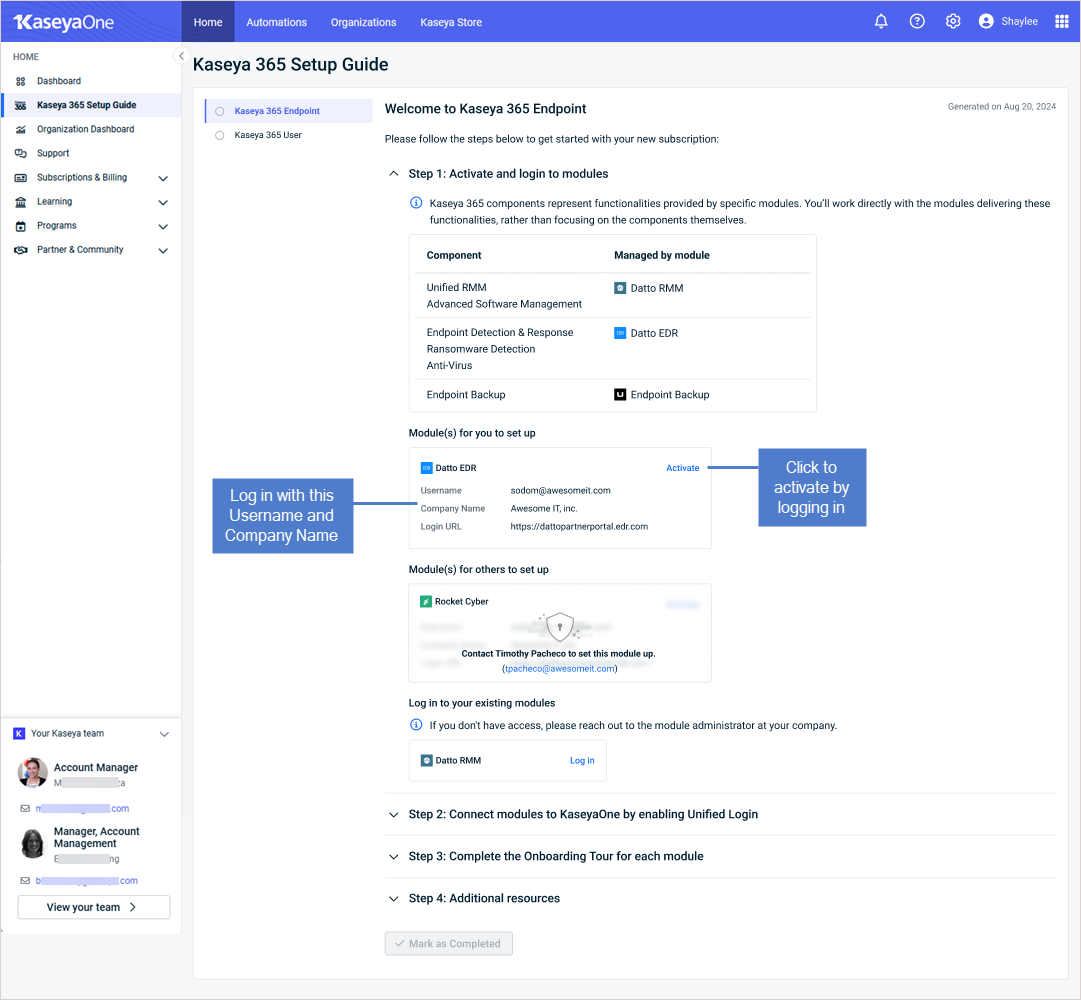Expand Step 2 Unified Login section
Image resolution: width=1081 pixels, height=1000 pixels.
[394, 814]
